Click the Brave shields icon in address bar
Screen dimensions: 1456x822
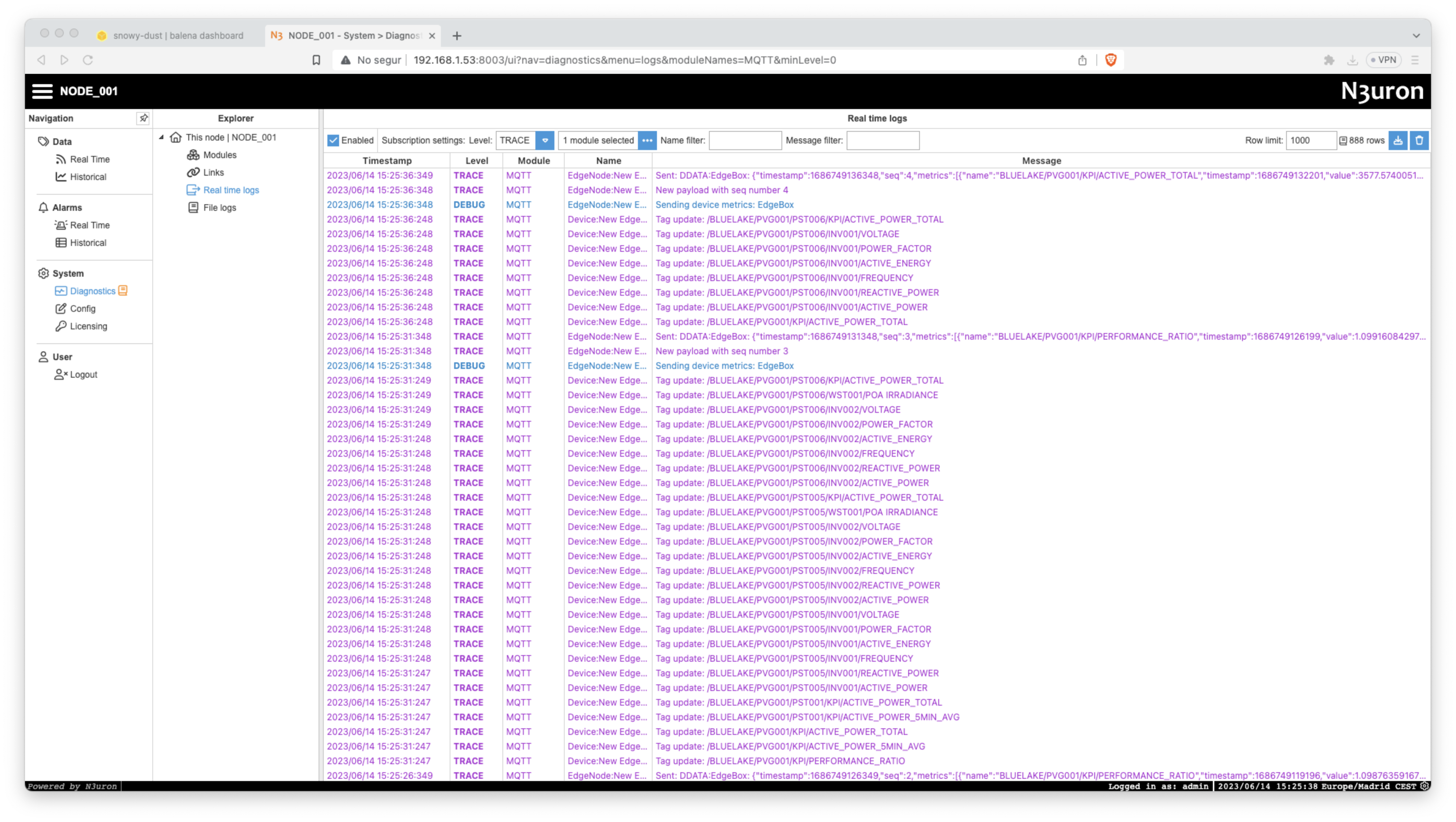[1111, 60]
